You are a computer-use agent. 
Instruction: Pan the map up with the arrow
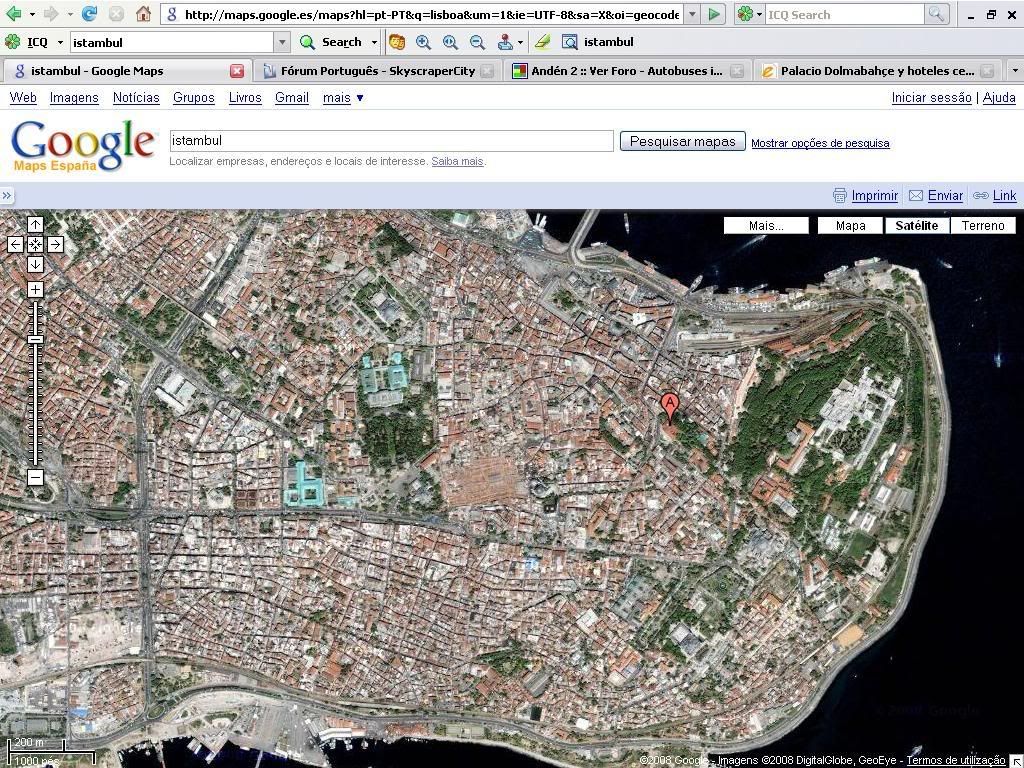tap(35, 224)
